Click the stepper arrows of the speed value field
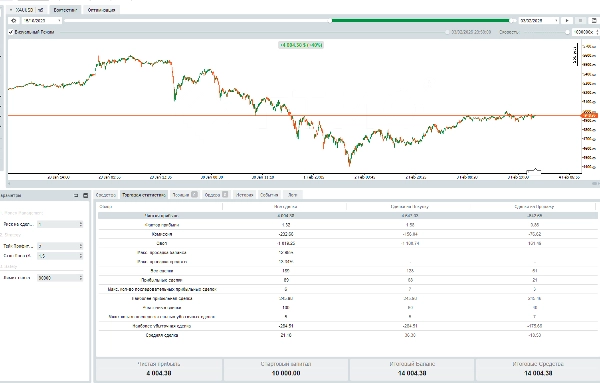Screen dimensions: 600x383 598,33
